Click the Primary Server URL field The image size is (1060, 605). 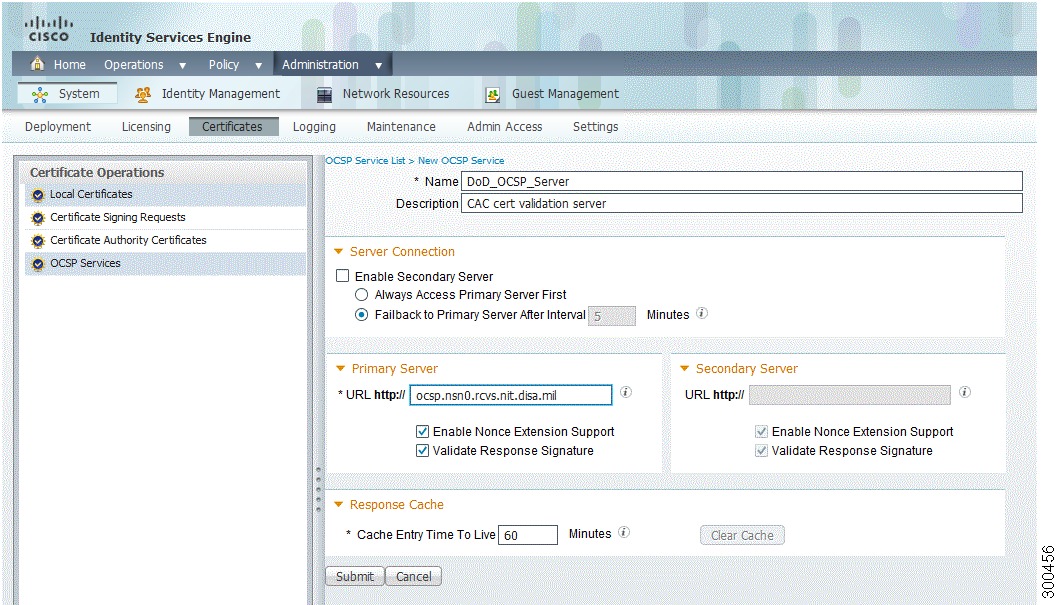click(x=511, y=395)
